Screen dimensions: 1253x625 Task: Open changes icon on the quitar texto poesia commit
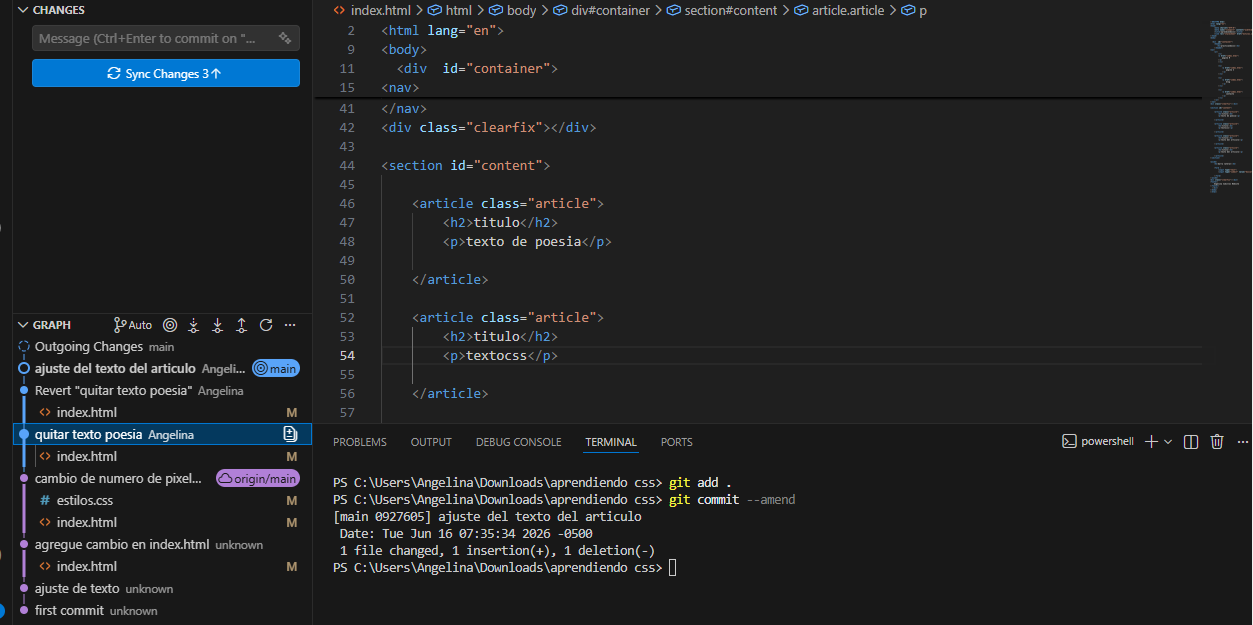tap(290, 434)
